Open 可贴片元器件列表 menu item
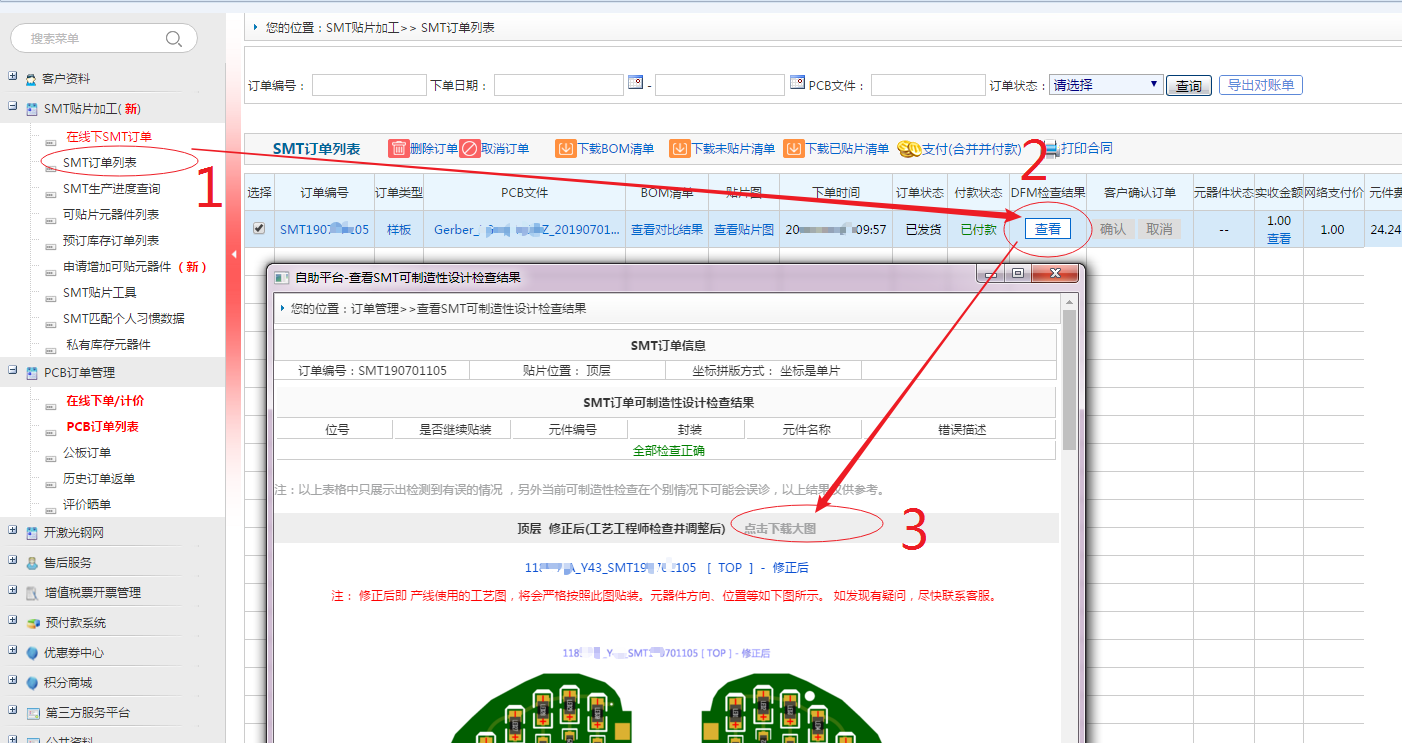This screenshot has height=743, width=1402. tap(111, 214)
